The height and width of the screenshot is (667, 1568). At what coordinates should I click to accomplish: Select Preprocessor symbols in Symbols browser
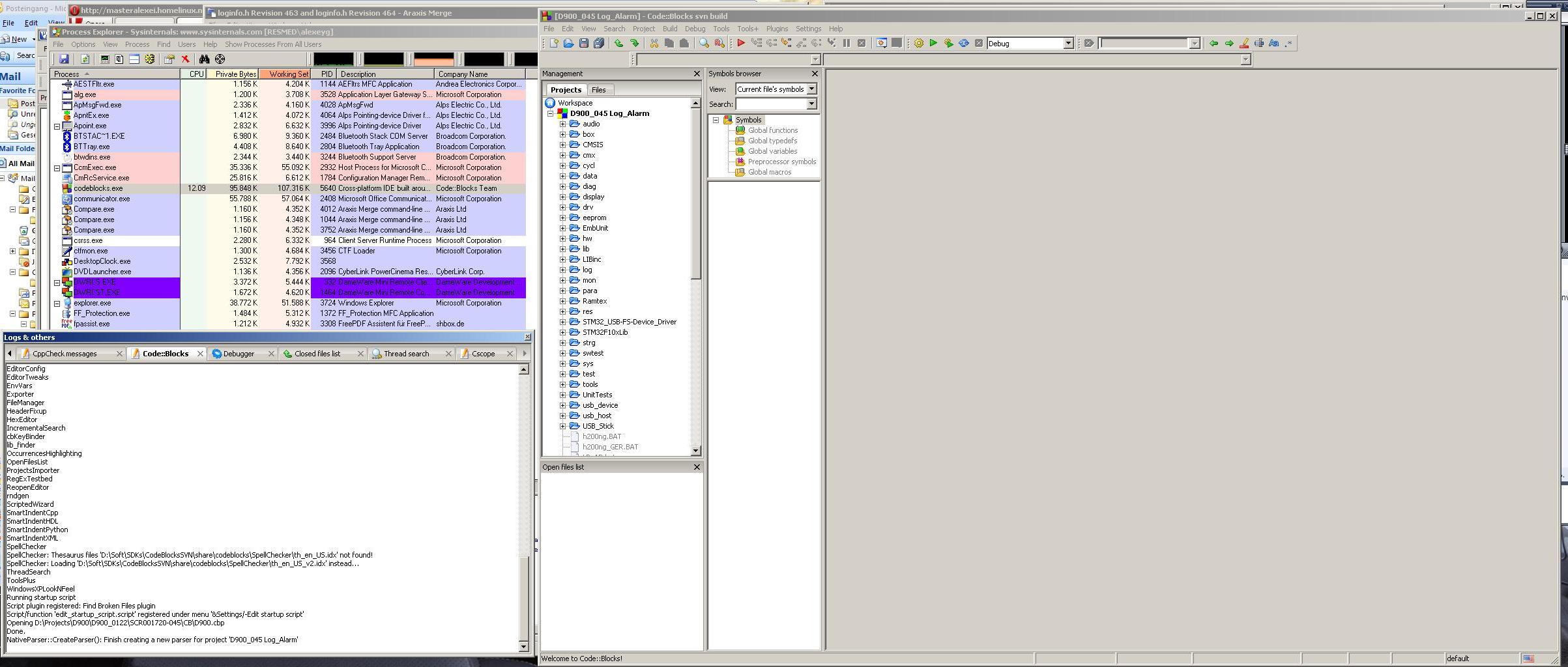coord(781,162)
